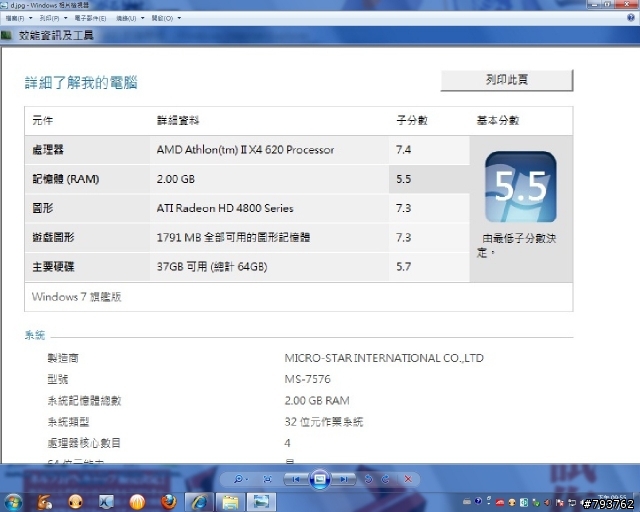
Task: Click the '2.00 GB RAM' system memory value
Action: [317, 401]
